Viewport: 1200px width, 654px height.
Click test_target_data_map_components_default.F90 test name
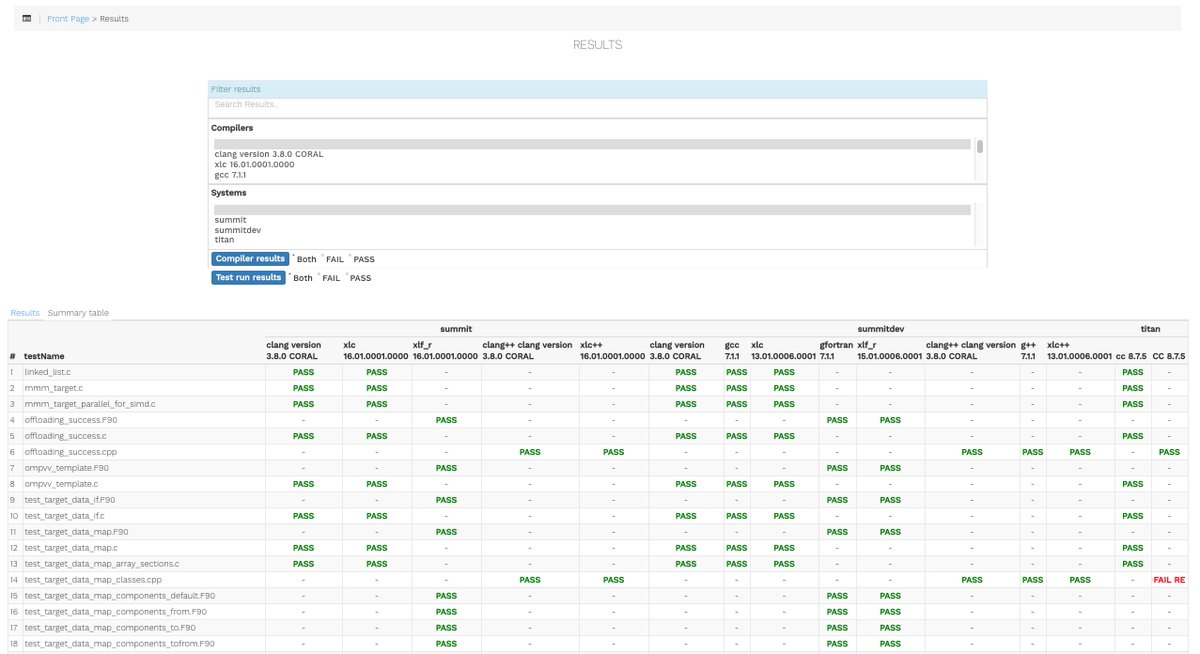120,596
